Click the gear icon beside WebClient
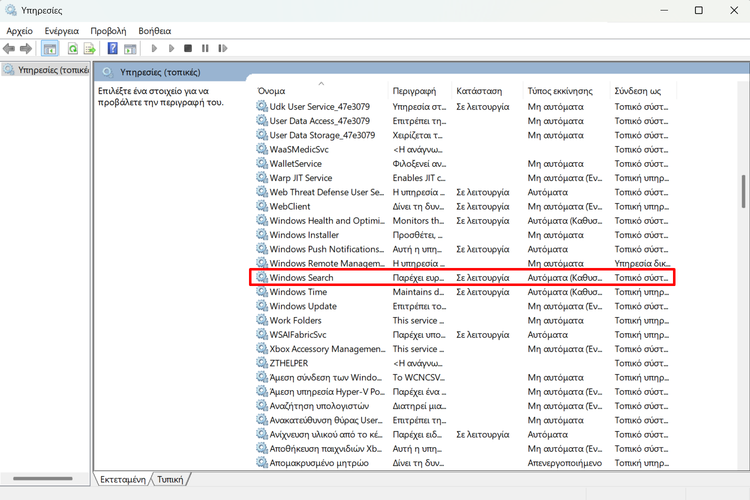 [x=262, y=206]
